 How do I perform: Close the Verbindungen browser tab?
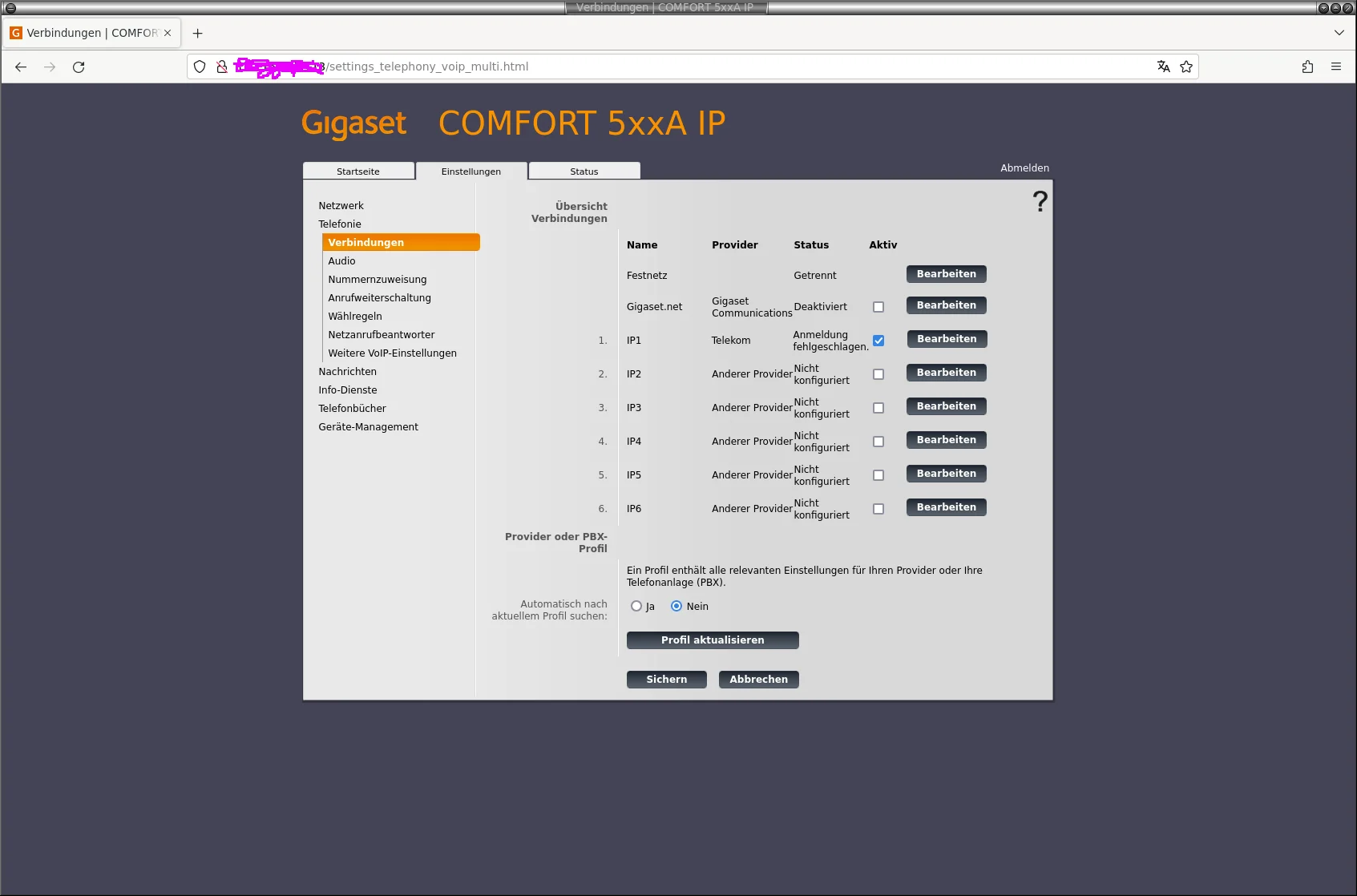pyautogui.click(x=168, y=33)
